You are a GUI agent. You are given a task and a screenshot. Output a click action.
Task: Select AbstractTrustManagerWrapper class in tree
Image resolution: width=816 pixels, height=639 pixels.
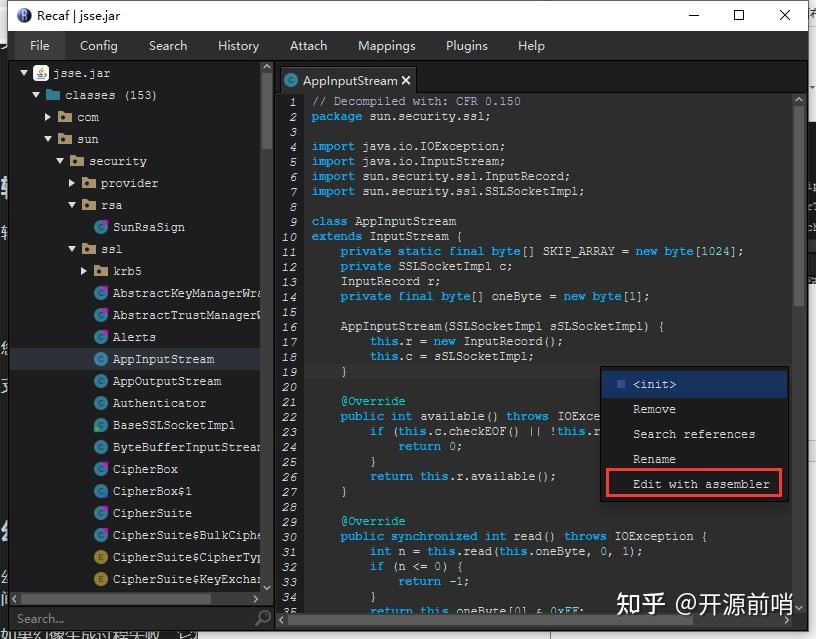(186, 315)
